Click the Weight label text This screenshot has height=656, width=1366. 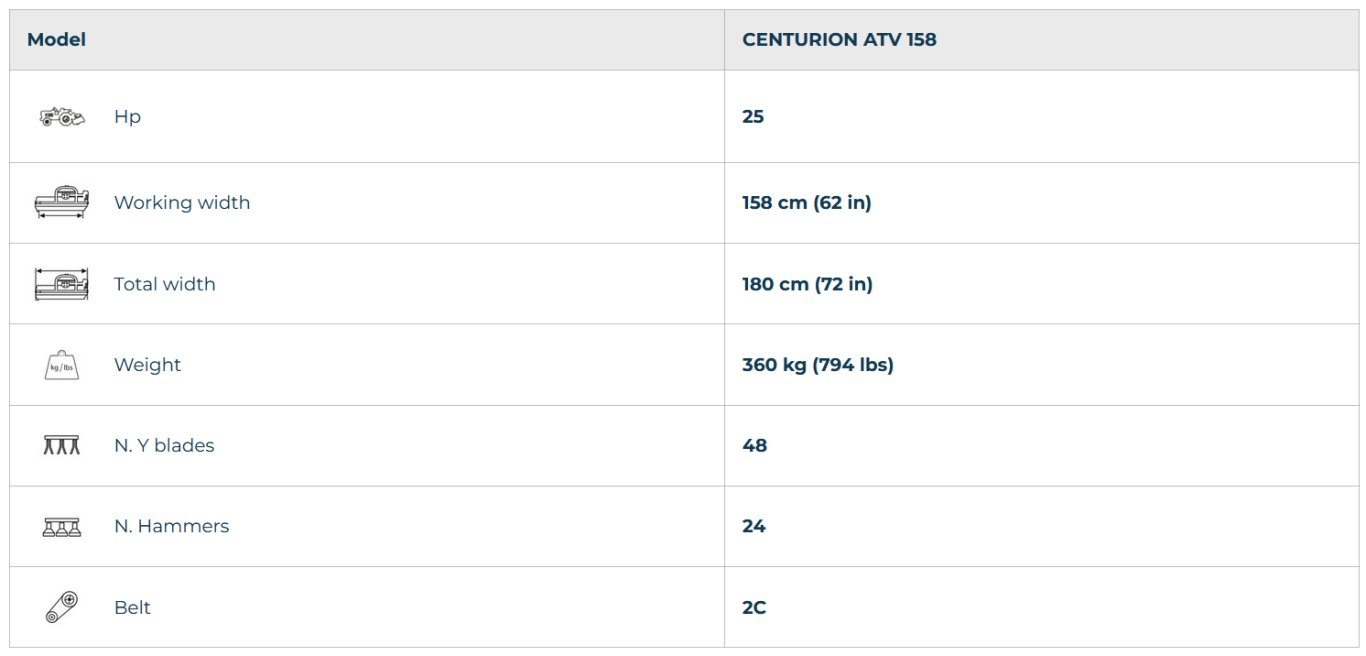tap(147, 365)
